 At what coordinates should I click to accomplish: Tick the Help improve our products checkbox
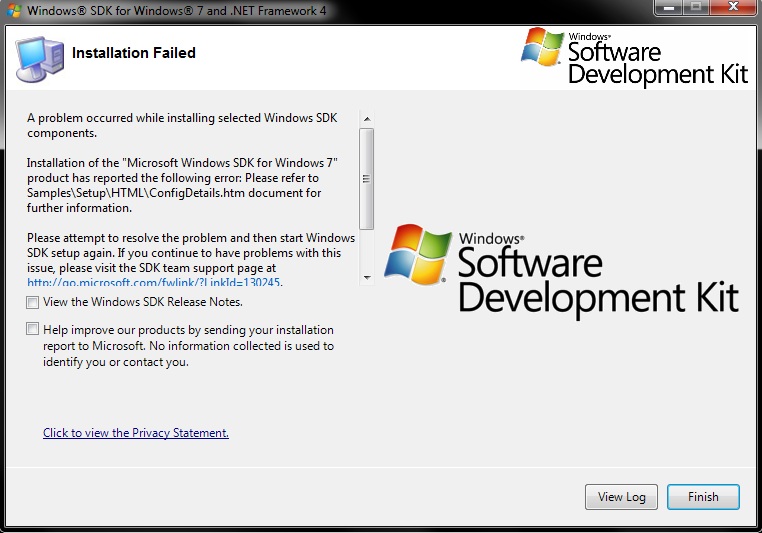[33, 329]
